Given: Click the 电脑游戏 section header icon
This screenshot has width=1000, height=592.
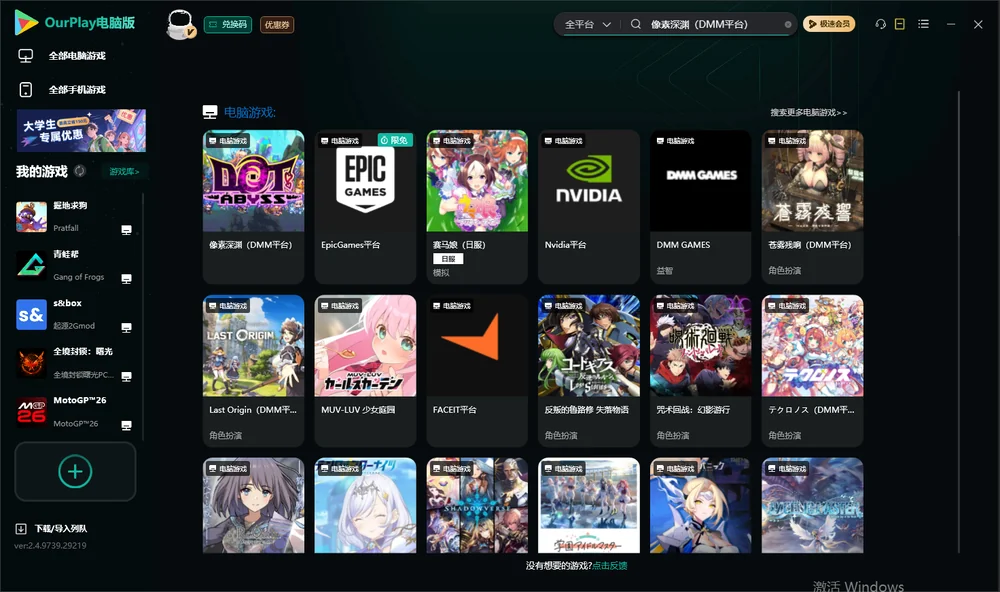Looking at the screenshot, I should point(210,112).
